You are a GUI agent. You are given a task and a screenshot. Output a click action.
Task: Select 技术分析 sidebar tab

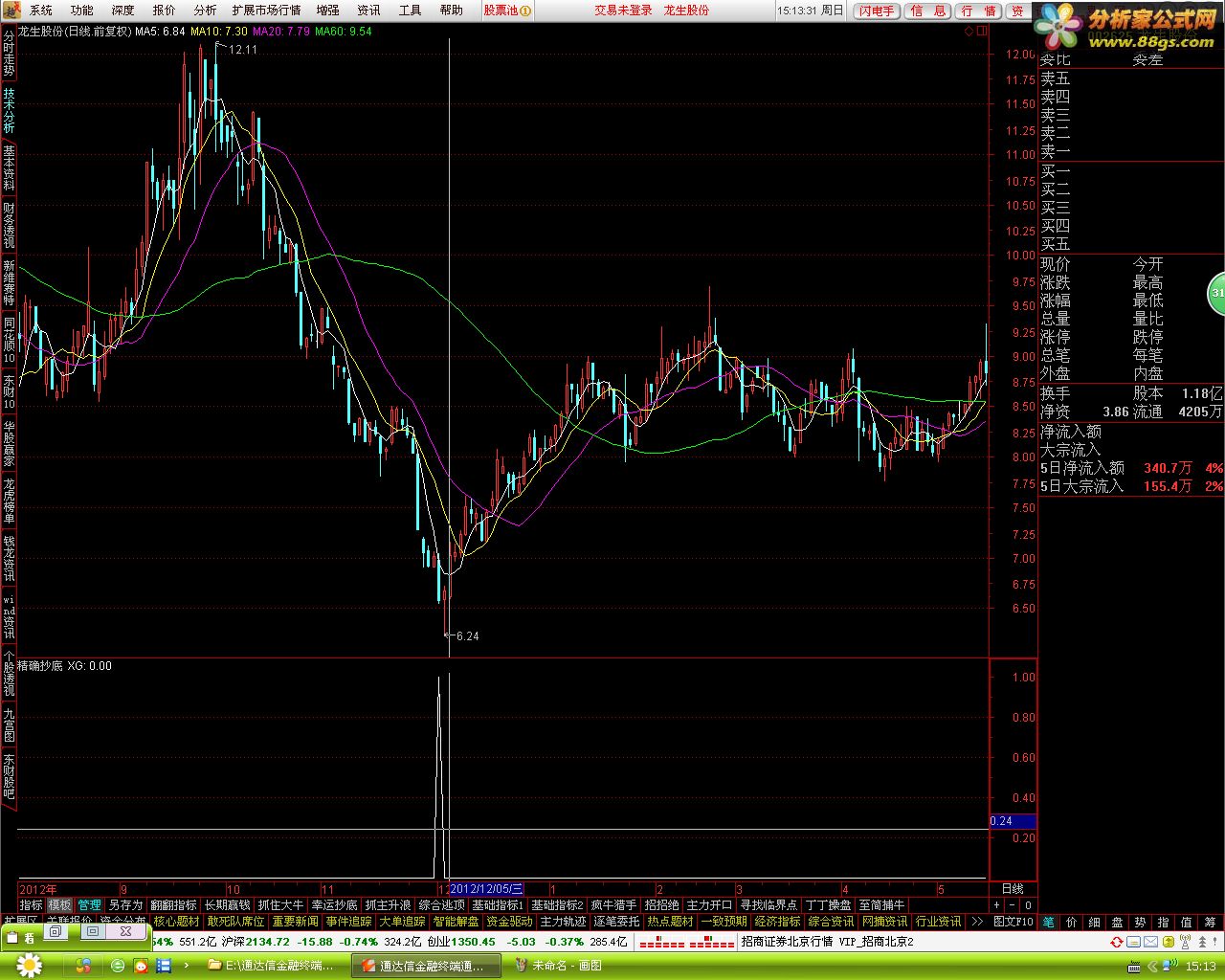(x=9, y=111)
